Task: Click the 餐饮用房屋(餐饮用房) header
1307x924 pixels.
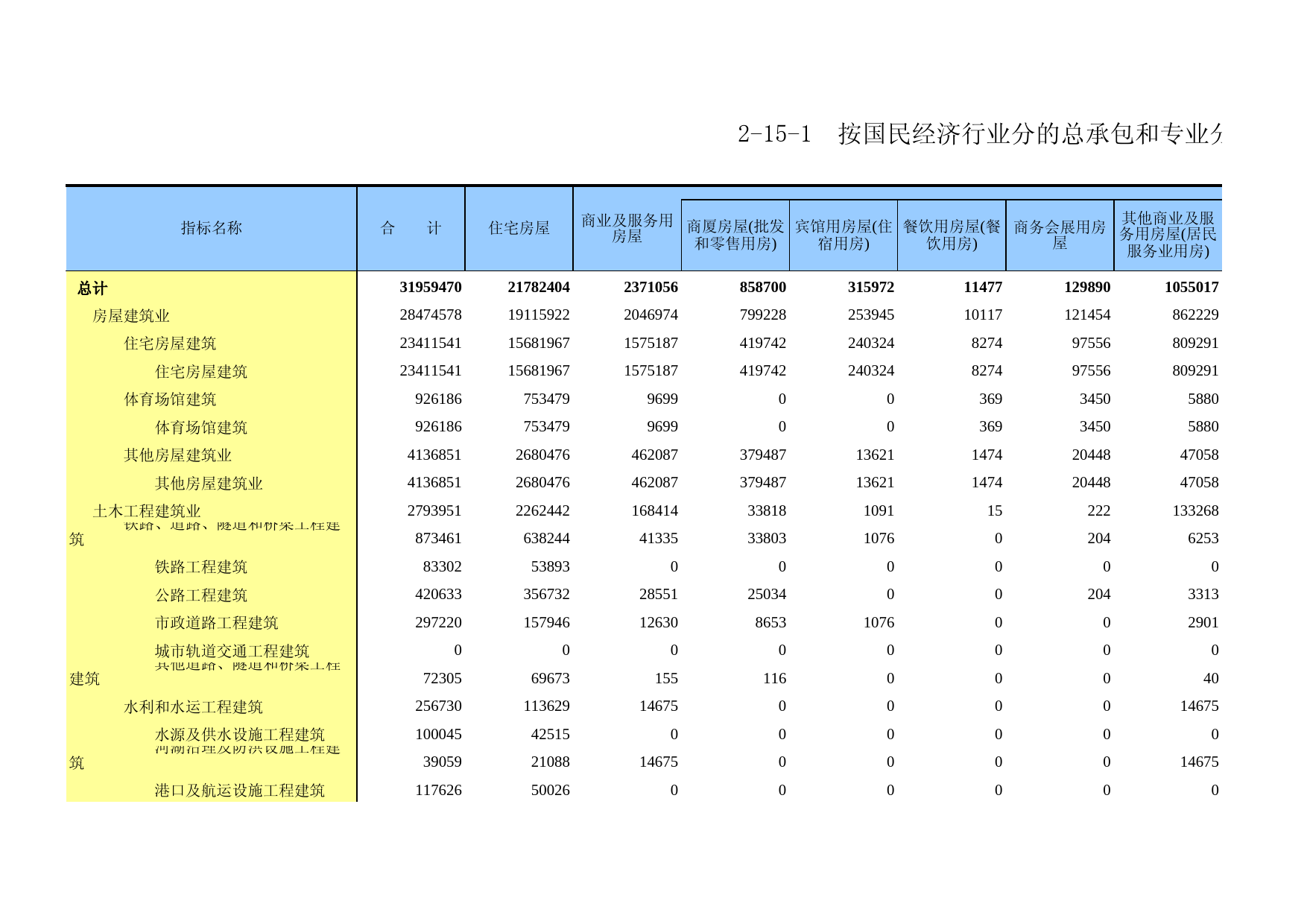Action: [x=951, y=235]
